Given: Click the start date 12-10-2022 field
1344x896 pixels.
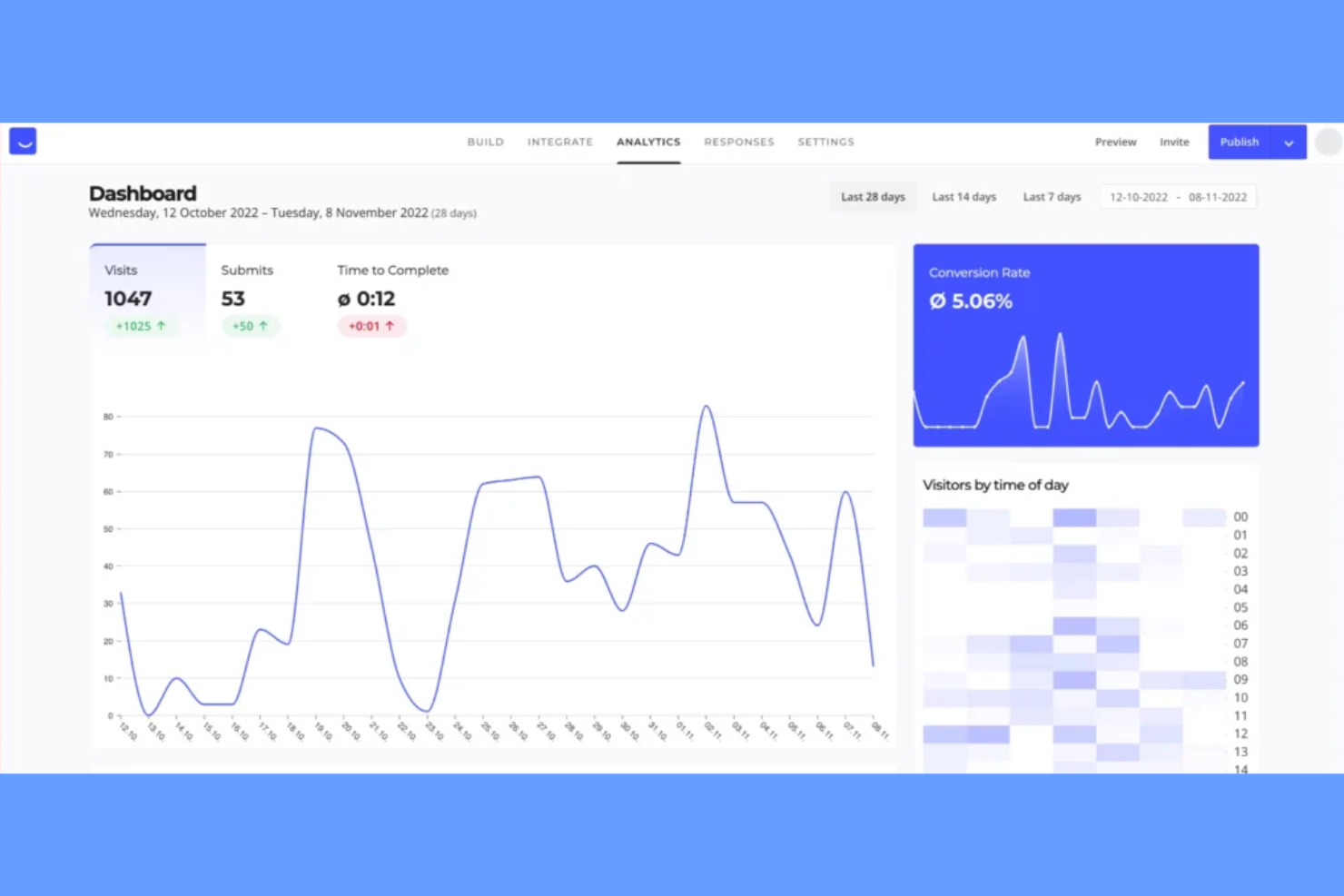Looking at the screenshot, I should point(1139,197).
